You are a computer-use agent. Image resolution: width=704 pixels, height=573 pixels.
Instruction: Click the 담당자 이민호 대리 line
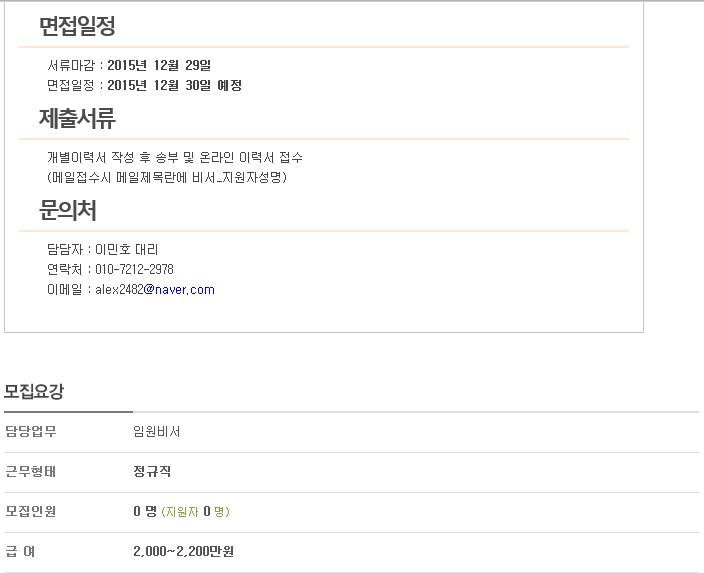[102, 249]
